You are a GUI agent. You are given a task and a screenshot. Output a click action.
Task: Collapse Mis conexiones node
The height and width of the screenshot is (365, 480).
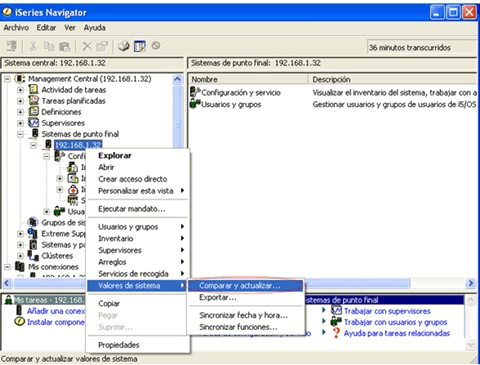click(x=7, y=267)
